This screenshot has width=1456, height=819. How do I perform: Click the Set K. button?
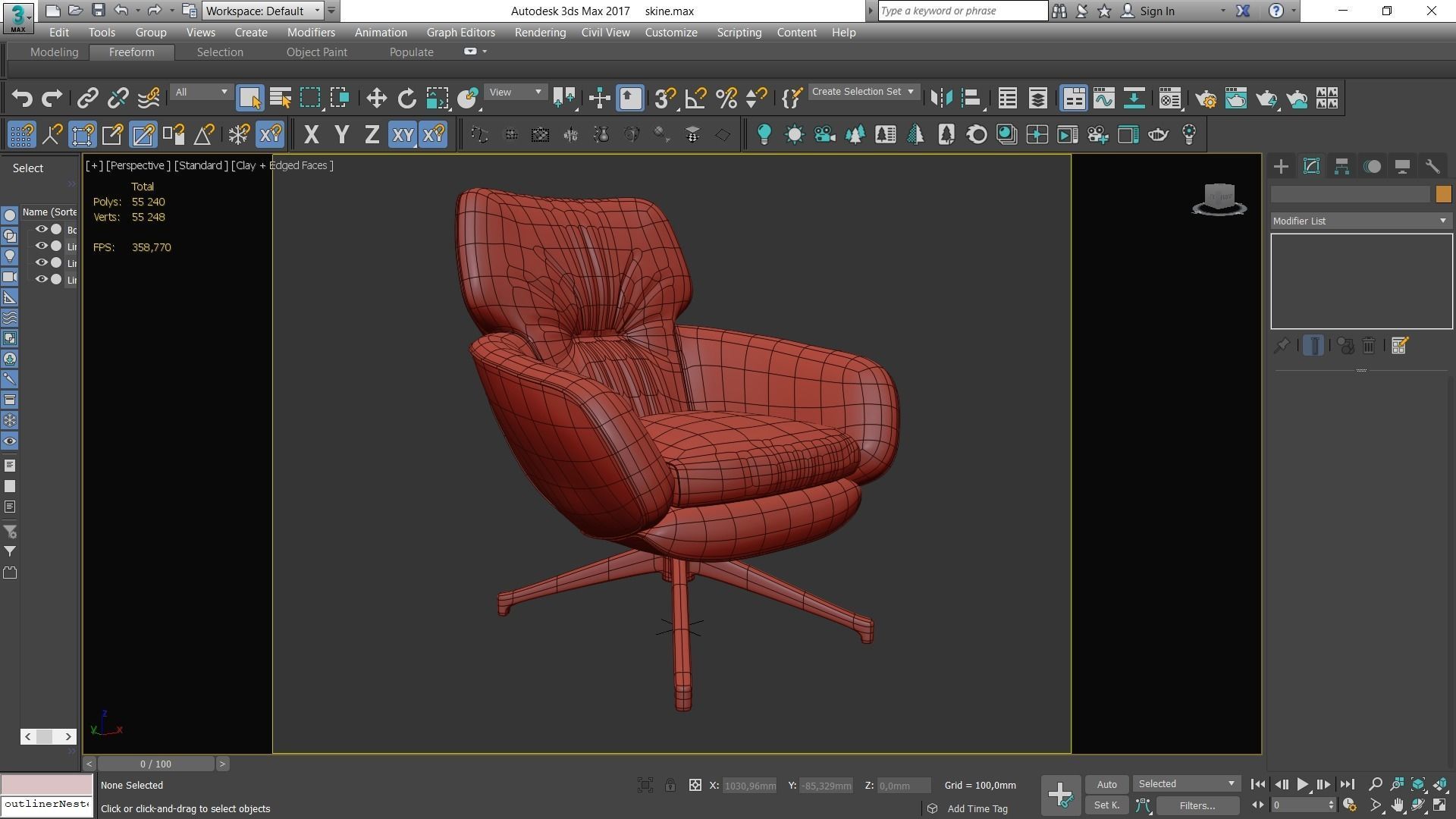[1106, 805]
